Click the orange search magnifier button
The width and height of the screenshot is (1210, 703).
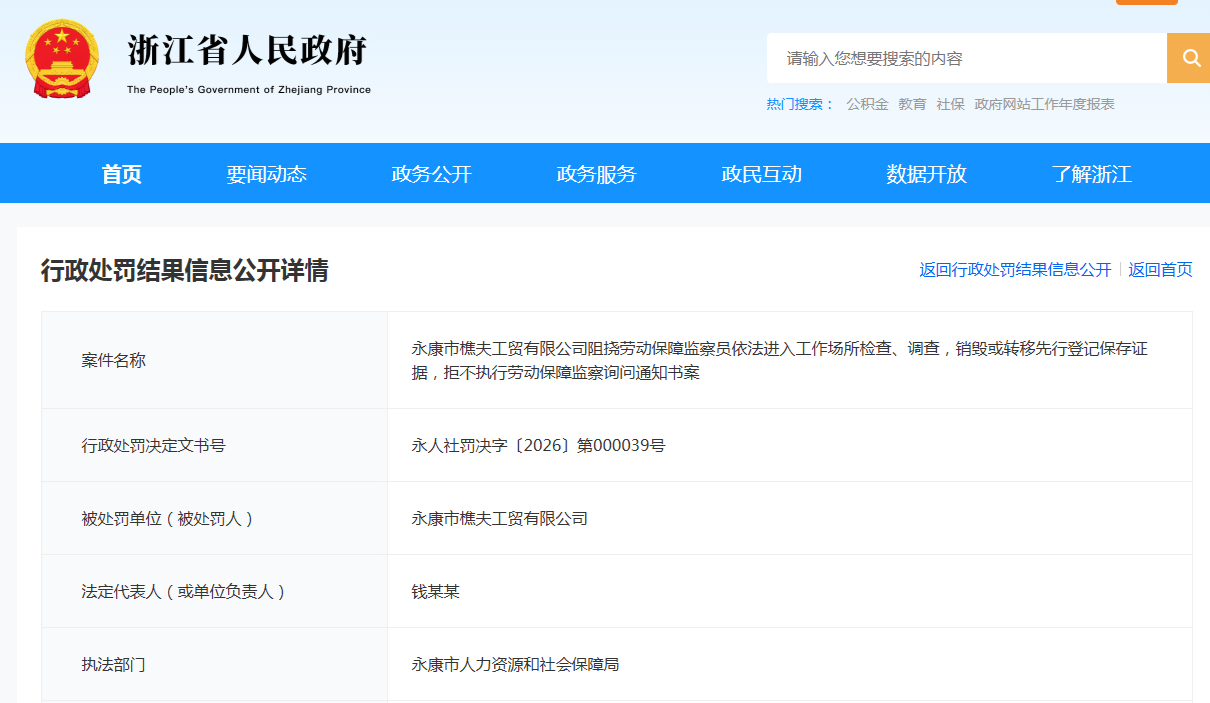tap(1188, 58)
